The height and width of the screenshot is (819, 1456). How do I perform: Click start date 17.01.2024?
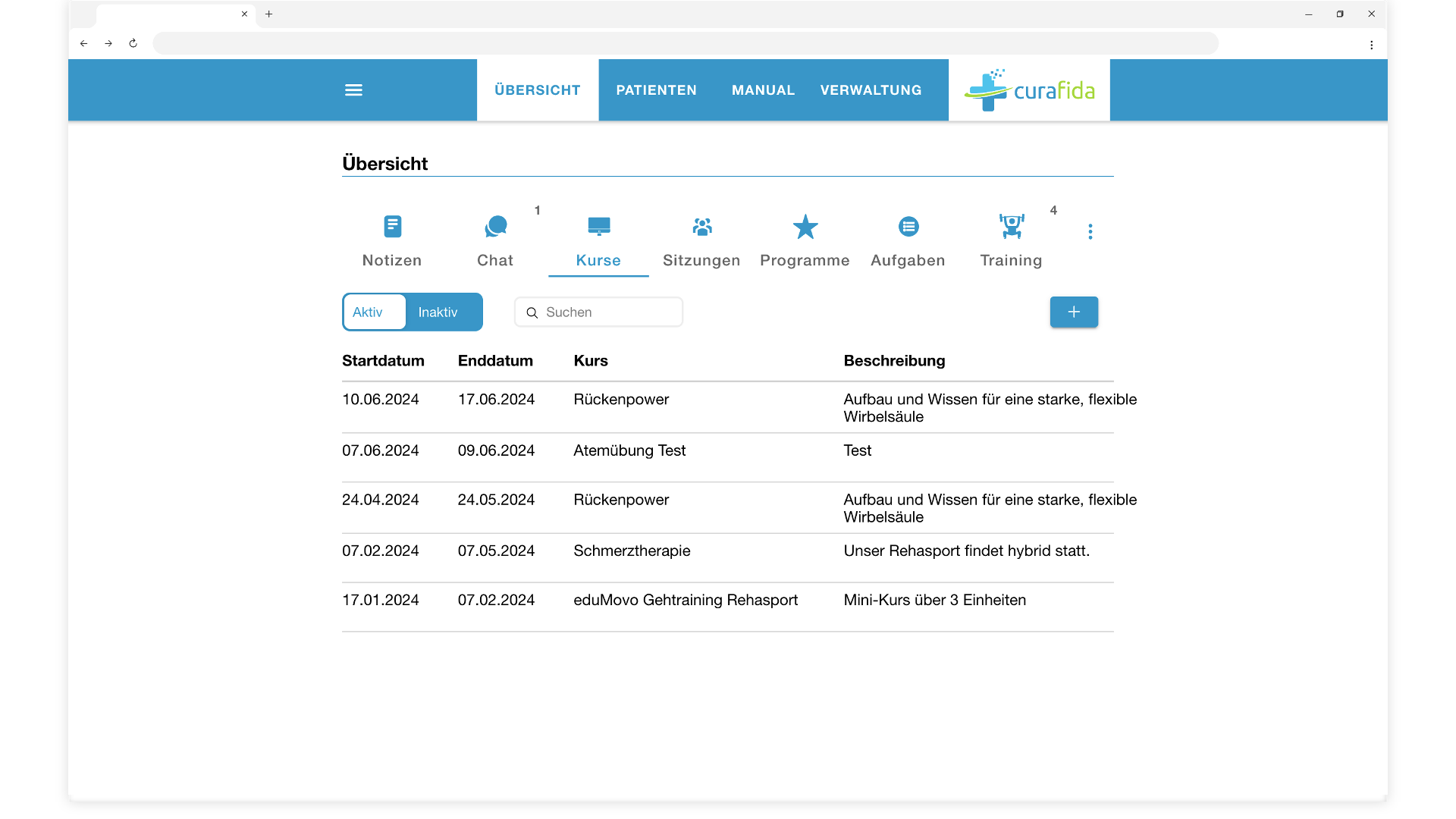click(x=380, y=600)
